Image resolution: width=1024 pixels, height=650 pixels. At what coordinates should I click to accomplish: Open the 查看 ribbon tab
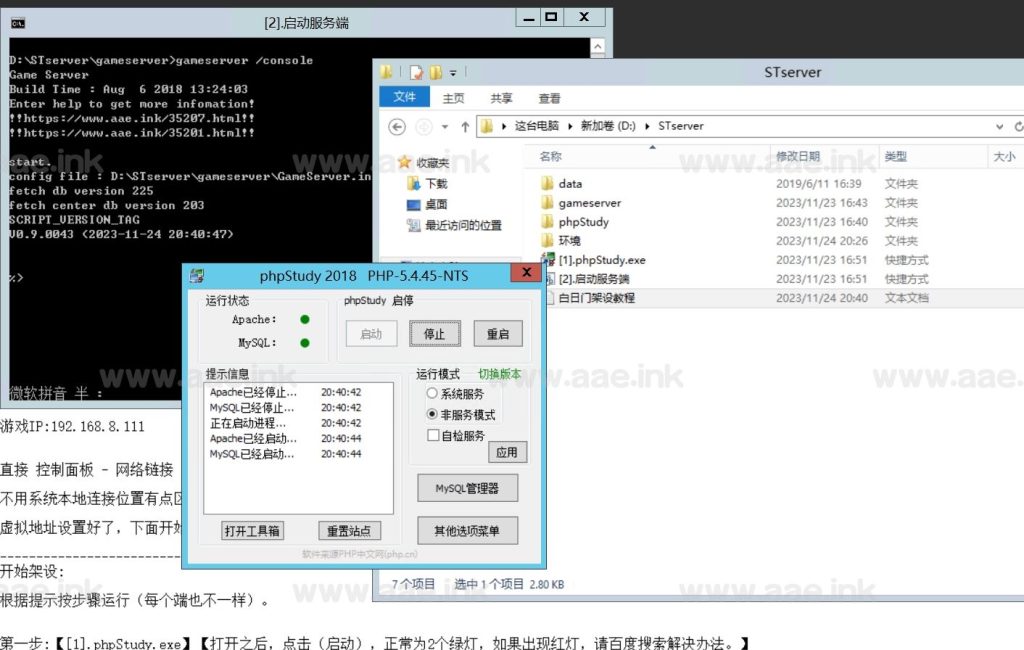pyautogui.click(x=549, y=98)
